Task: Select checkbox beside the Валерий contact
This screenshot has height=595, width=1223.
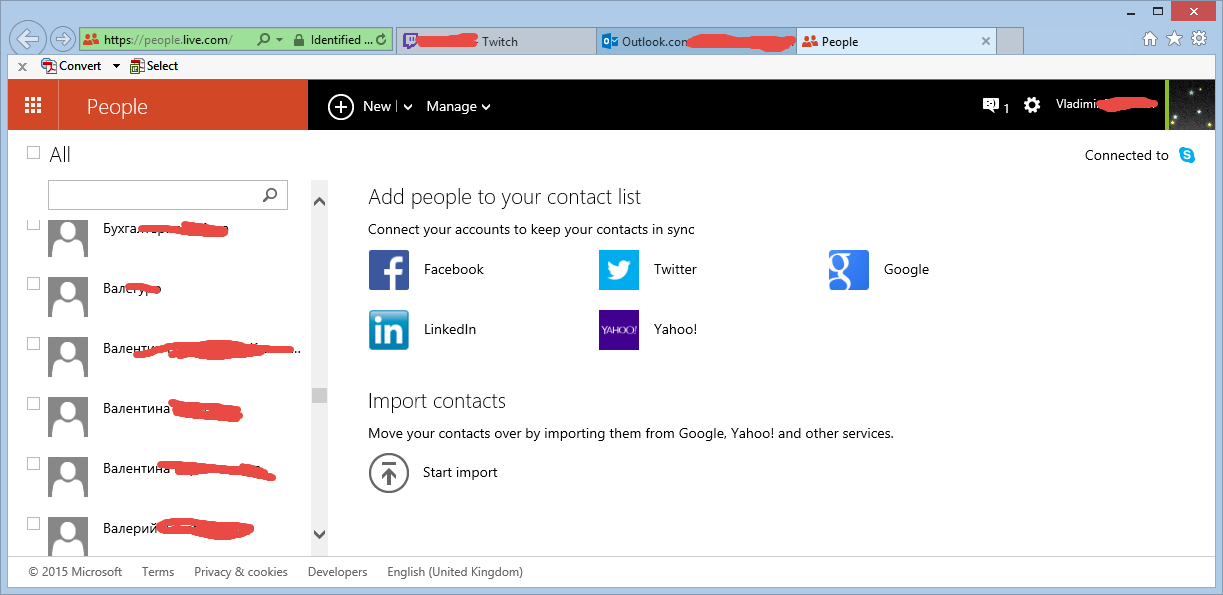Action: (34, 523)
